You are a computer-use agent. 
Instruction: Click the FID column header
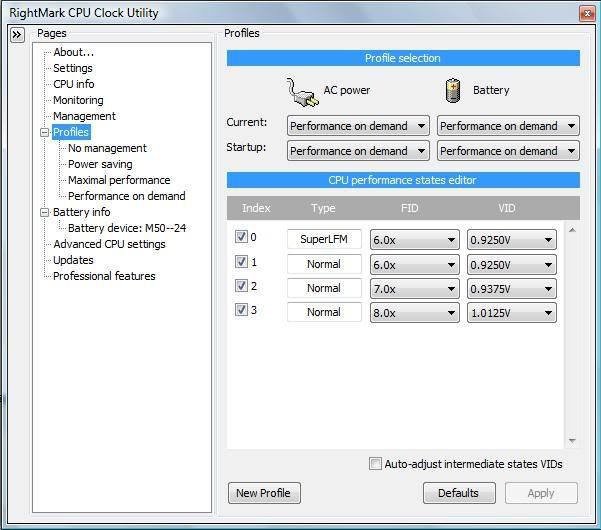coord(409,208)
